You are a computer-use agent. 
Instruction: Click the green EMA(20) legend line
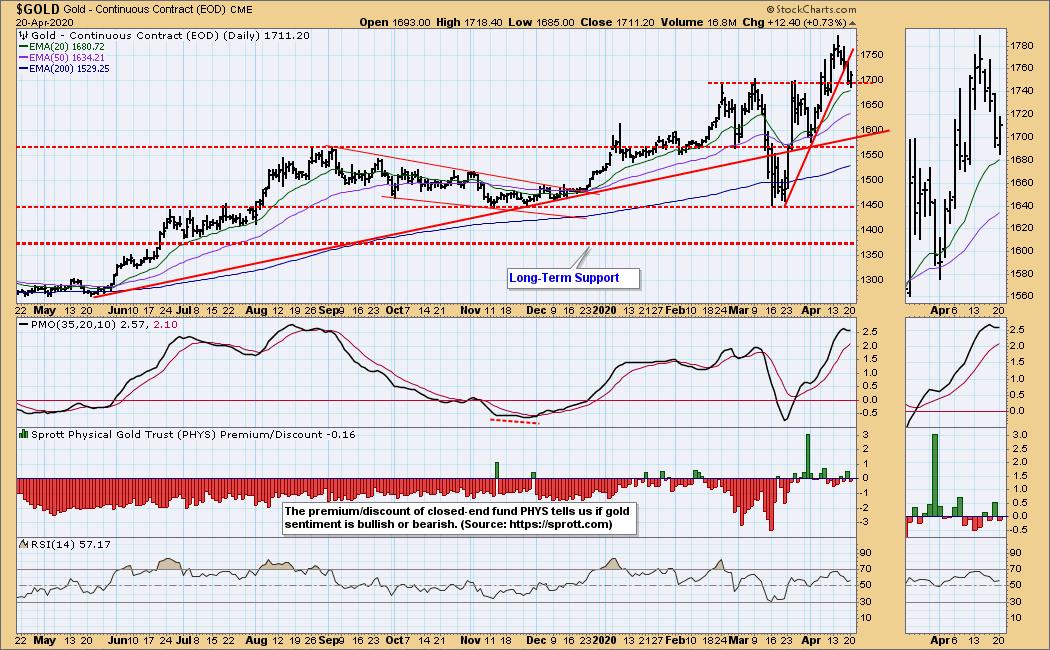click(24, 47)
